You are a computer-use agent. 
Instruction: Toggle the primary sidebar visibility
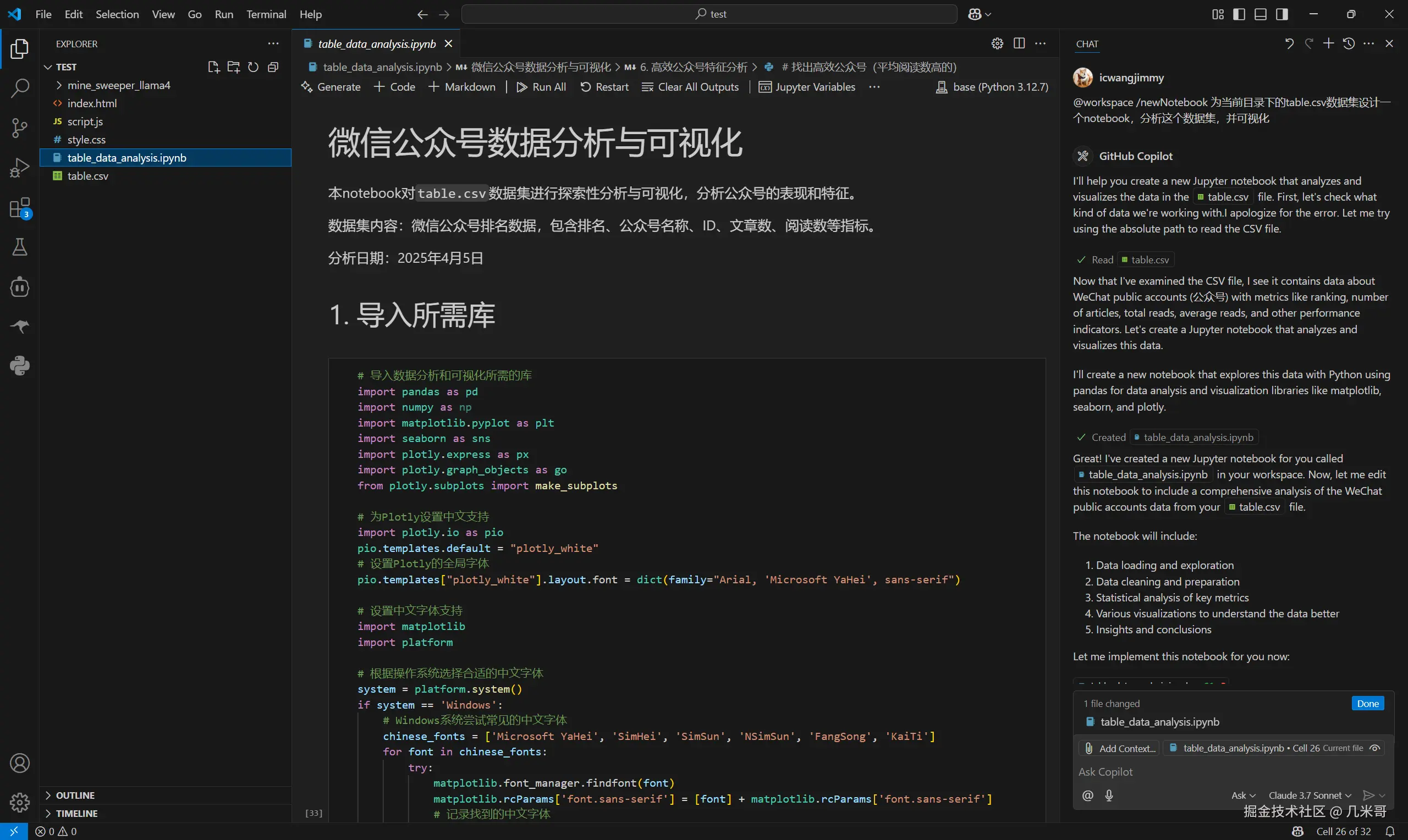[1239, 14]
